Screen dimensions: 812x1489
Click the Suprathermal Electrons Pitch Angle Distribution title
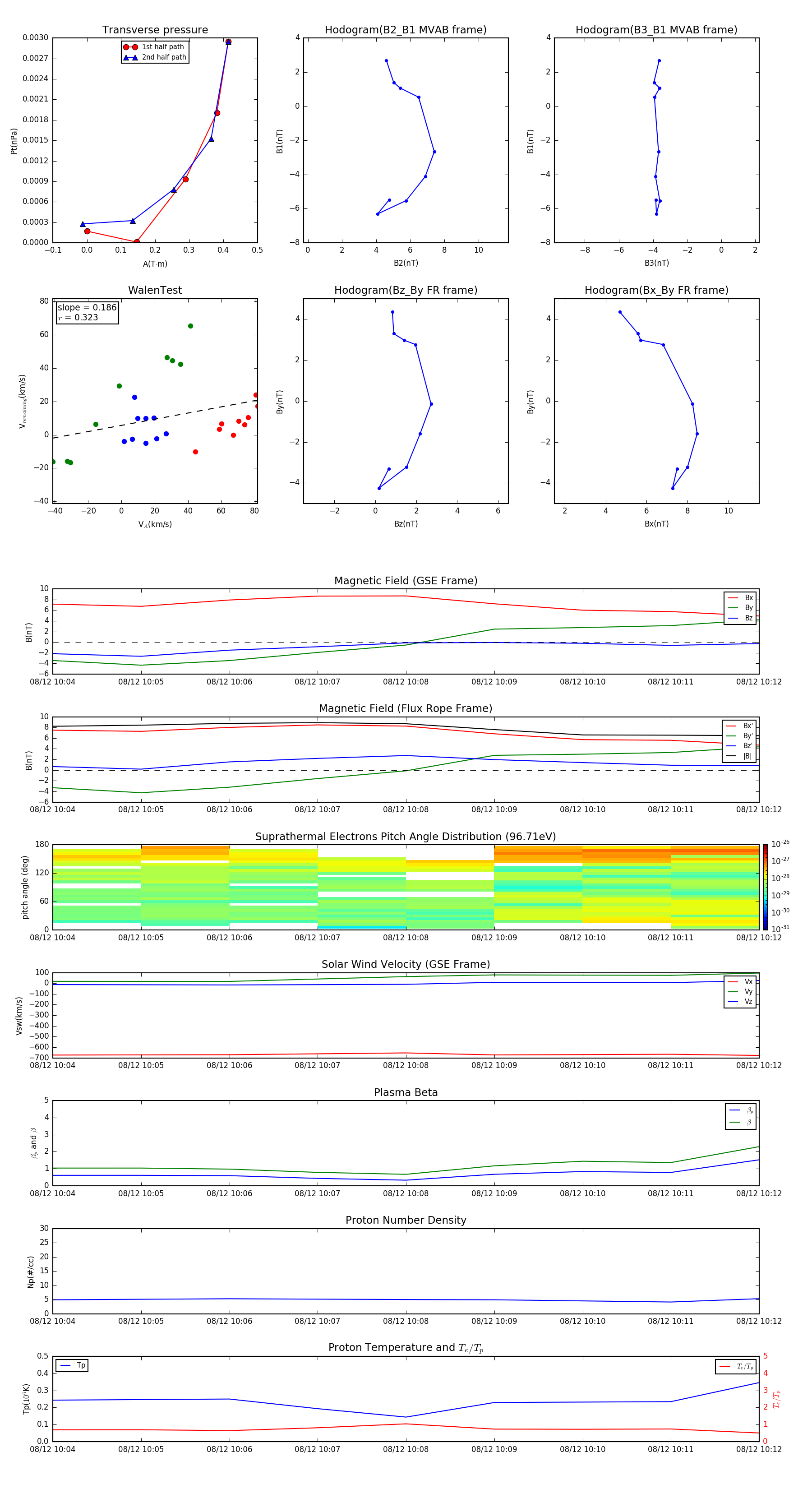click(x=406, y=837)
